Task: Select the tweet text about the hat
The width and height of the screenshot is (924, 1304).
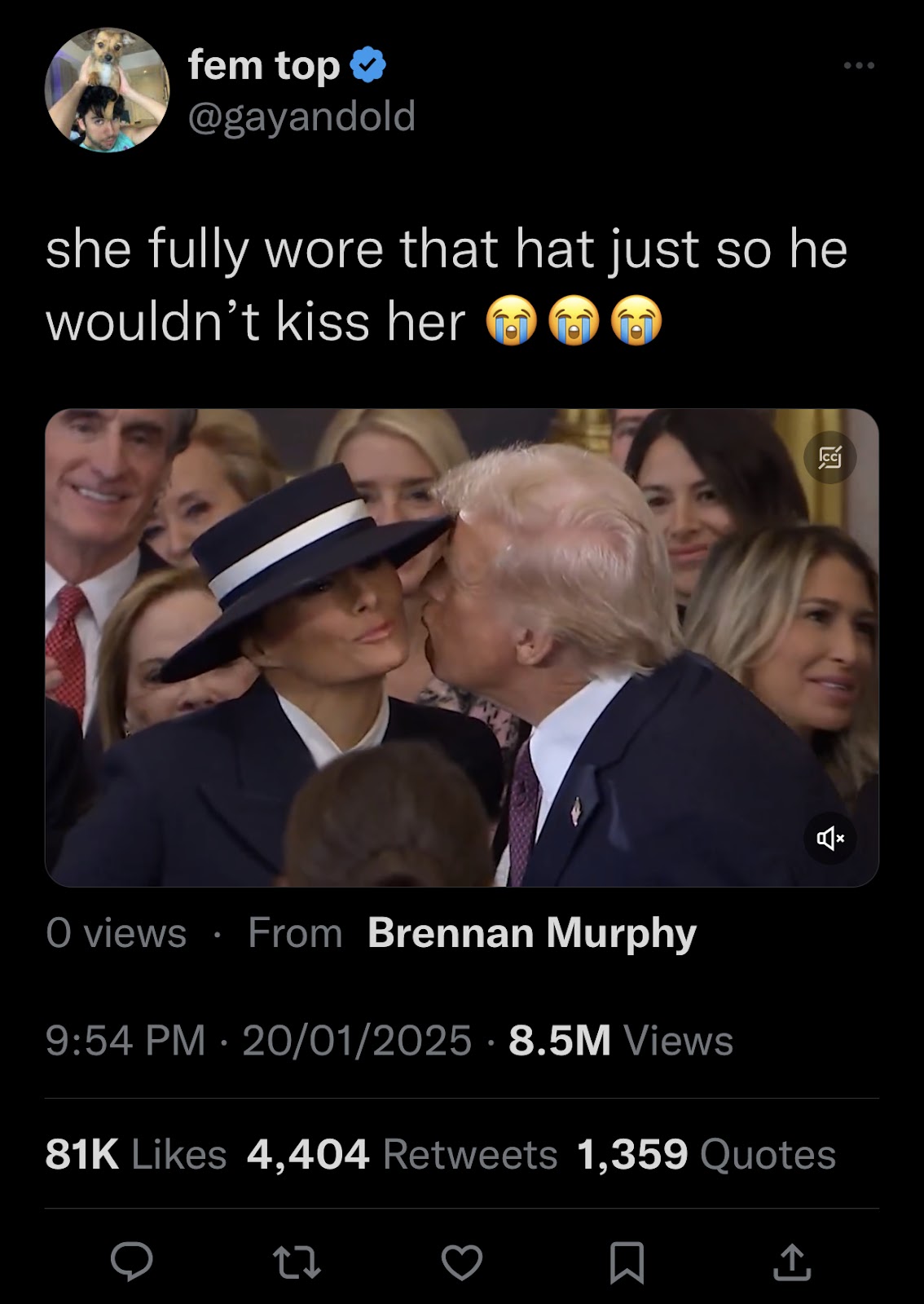Action: 447,284
